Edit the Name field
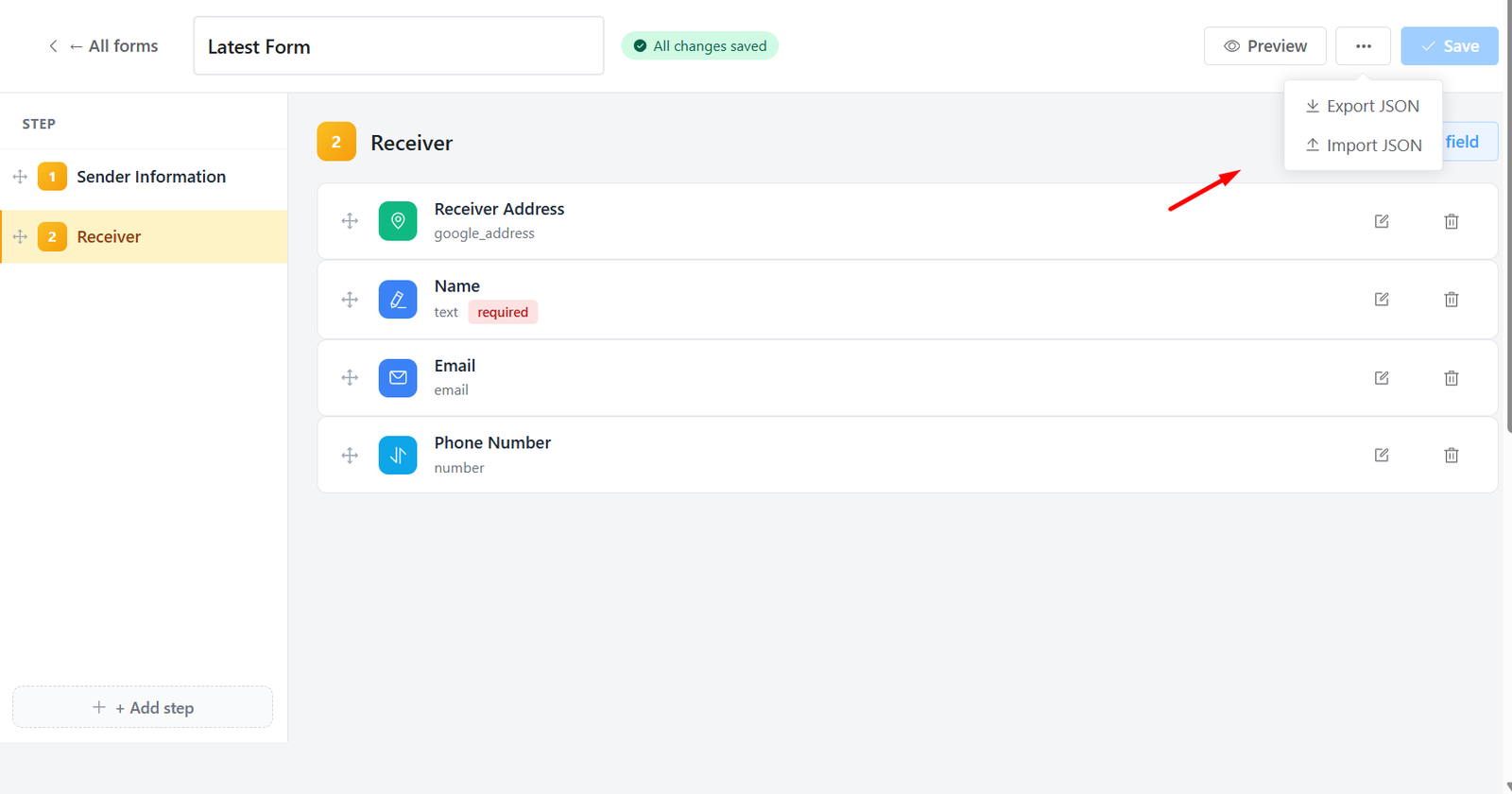The image size is (1512, 794). [x=1382, y=300]
